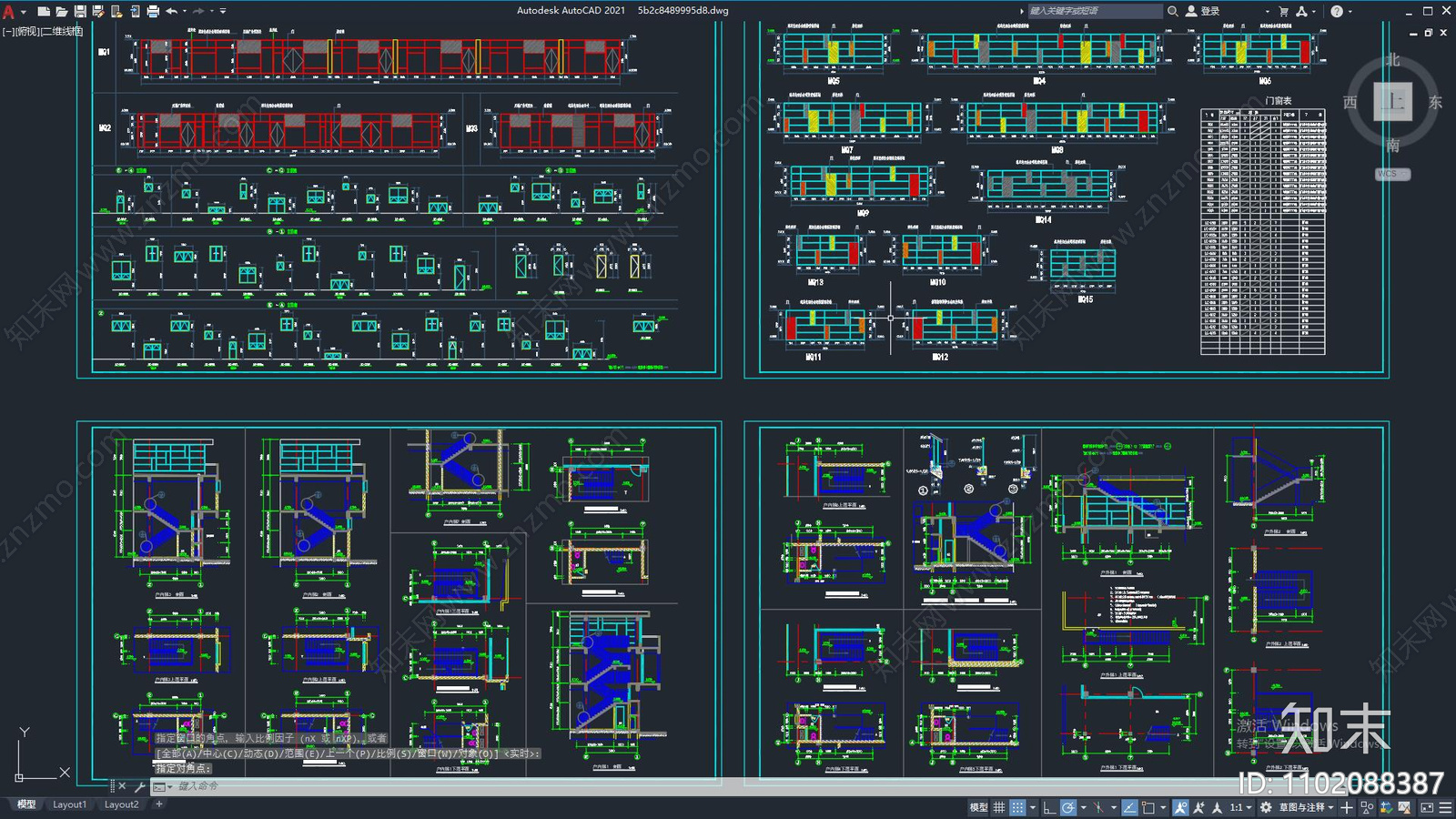
Task: Click the annotation monitor plus icon
Action: click(1347, 807)
